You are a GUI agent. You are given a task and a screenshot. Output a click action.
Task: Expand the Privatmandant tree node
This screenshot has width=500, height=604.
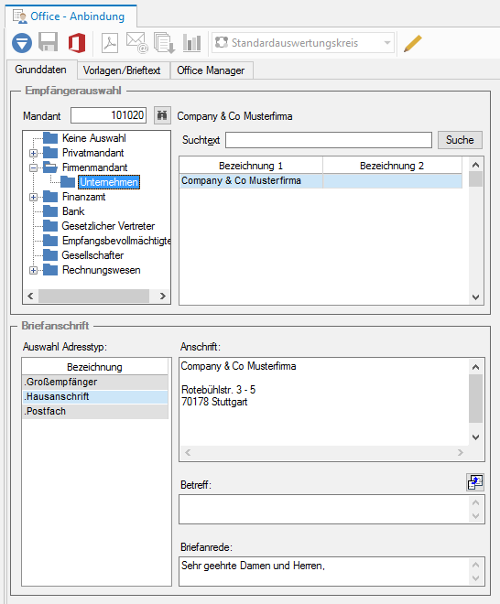pyautogui.click(x=34, y=153)
